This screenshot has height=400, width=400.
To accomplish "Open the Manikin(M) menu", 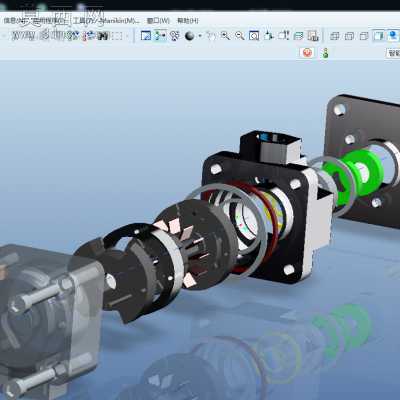I will [120, 21].
